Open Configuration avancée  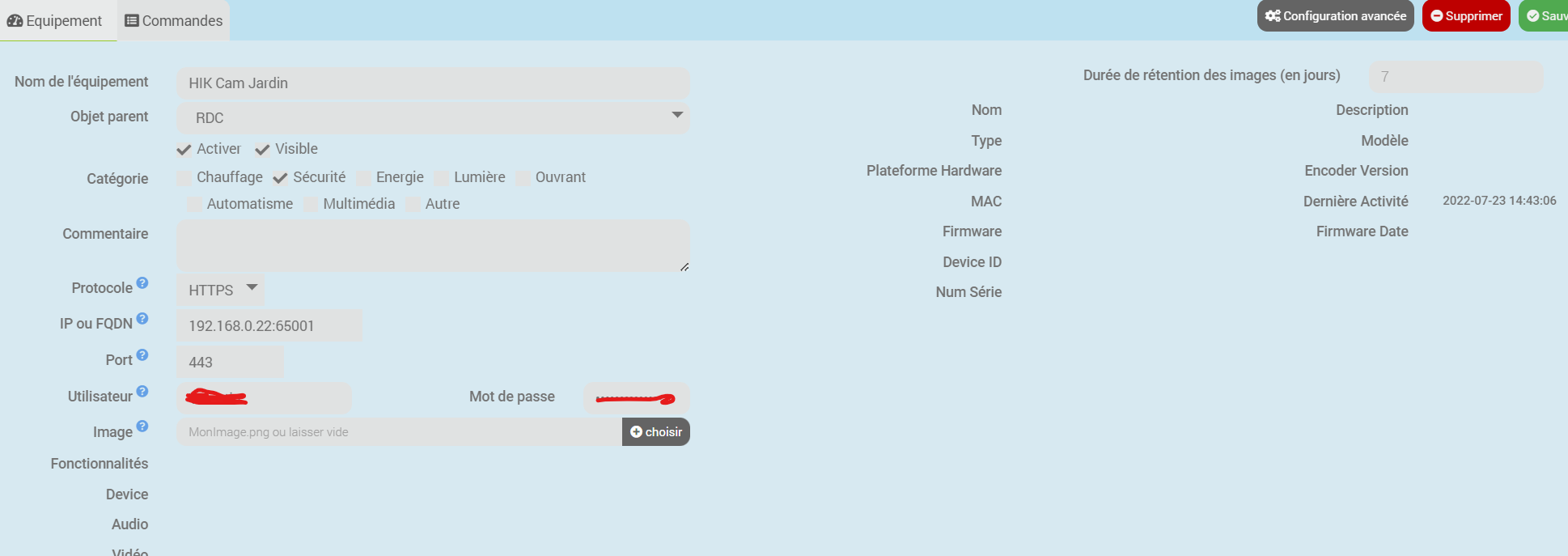point(1335,15)
